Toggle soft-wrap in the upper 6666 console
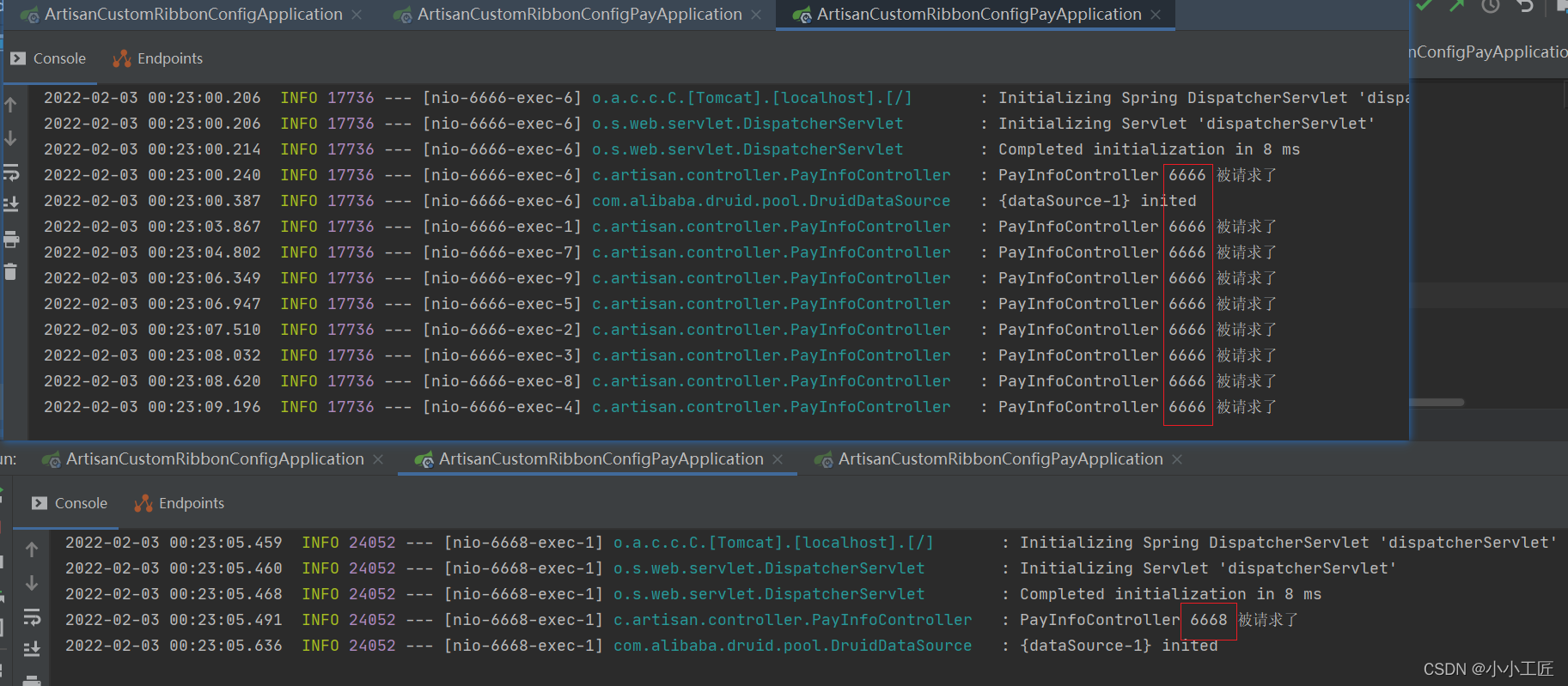 point(11,173)
